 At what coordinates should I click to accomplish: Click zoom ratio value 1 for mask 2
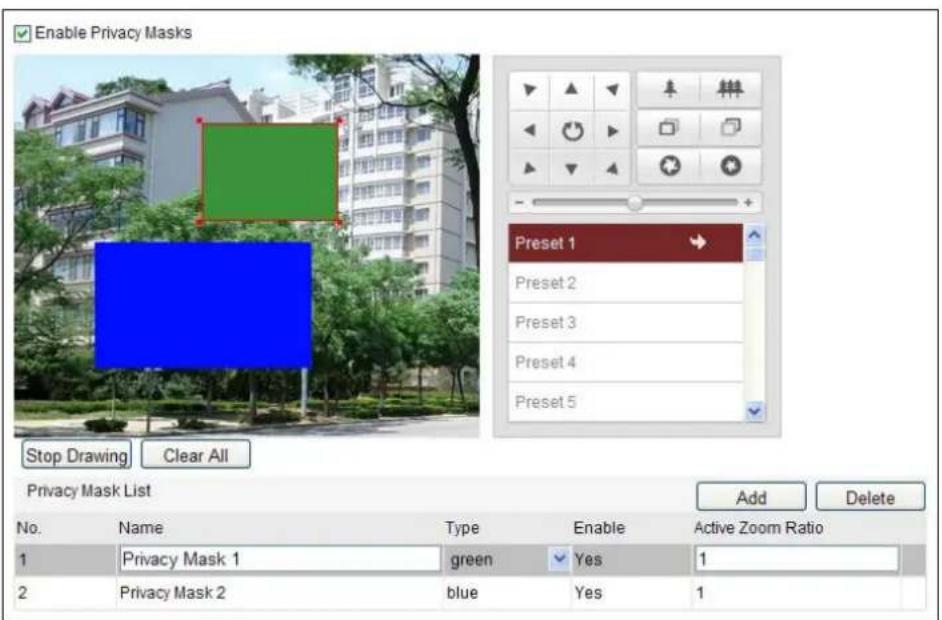tap(700, 593)
